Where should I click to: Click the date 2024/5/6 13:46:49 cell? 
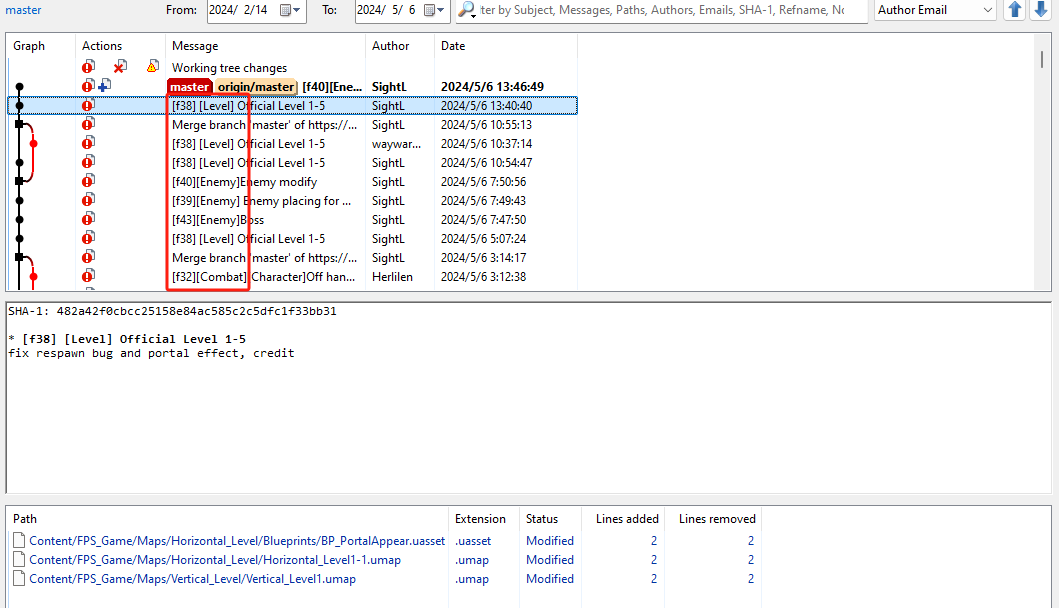click(x=492, y=86)
